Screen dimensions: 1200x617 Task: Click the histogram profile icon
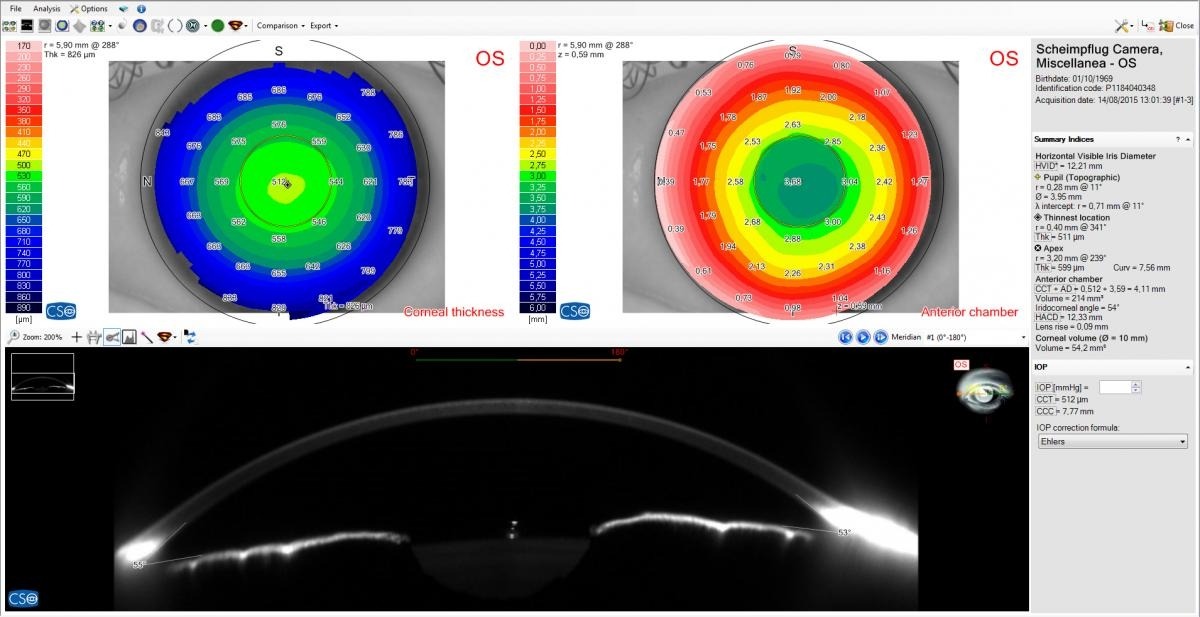point(129,338)
